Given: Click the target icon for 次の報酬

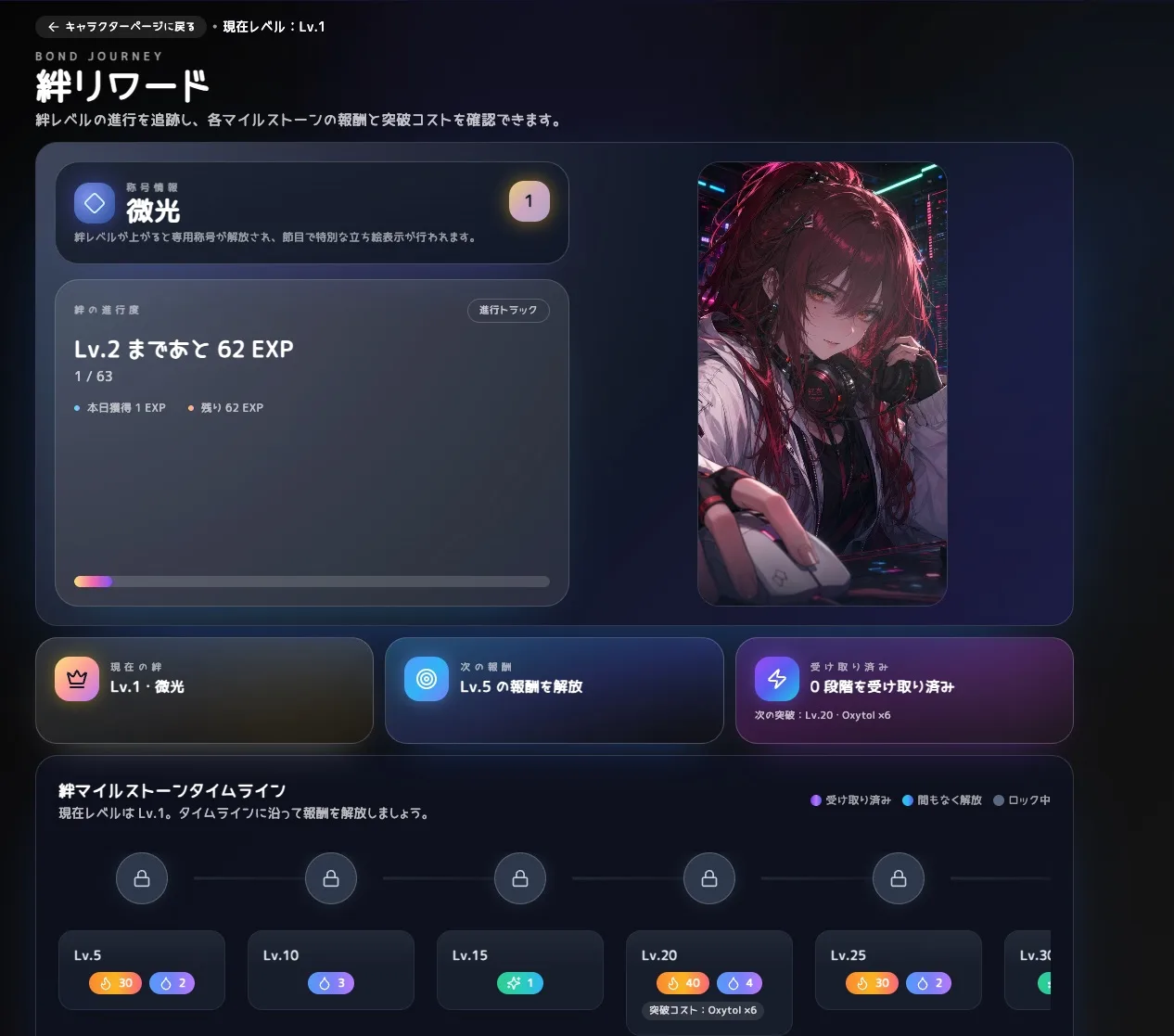Looking at the screenshot, I should pyautogui.click(x=427, y=679).
